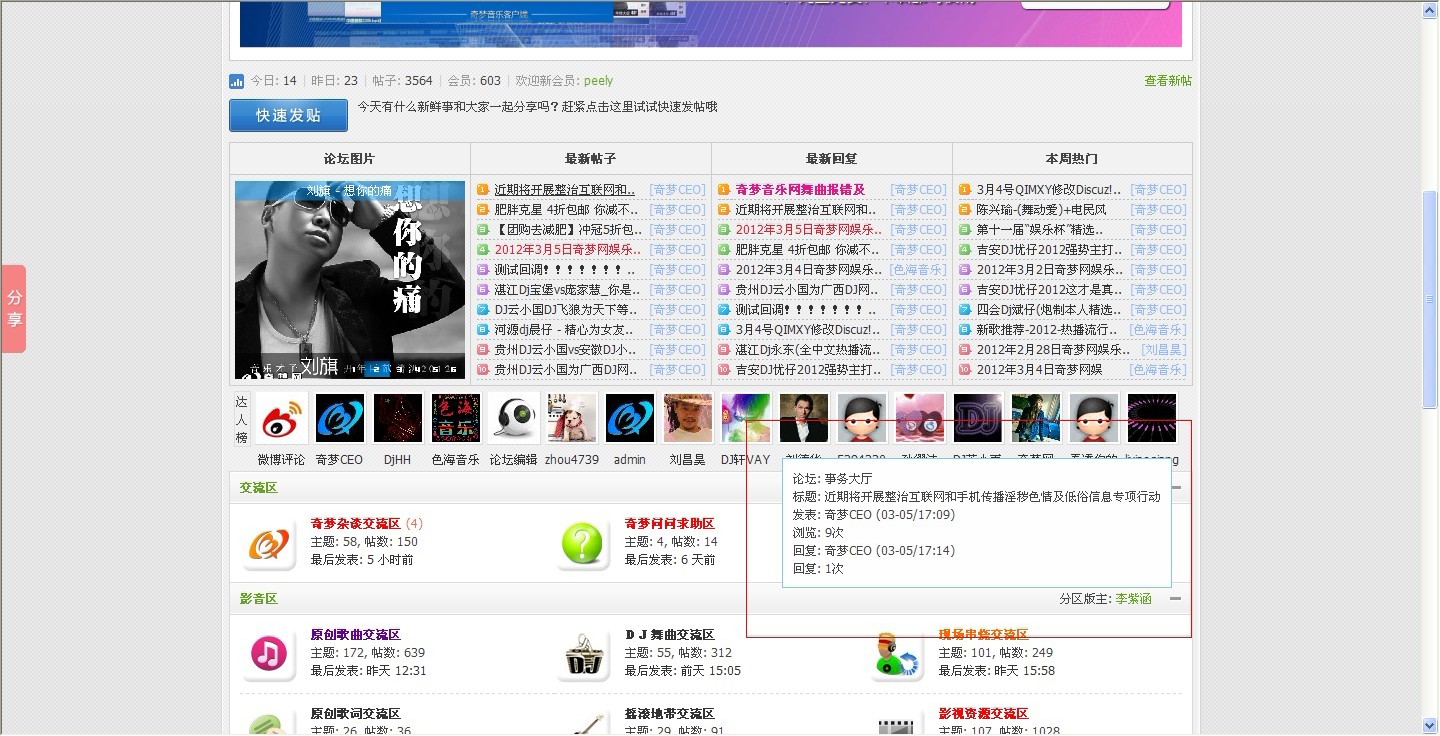This screenshot has width=1440, height=736.
Task: Collapse the 交流区 section
Action: [1176, 488]
